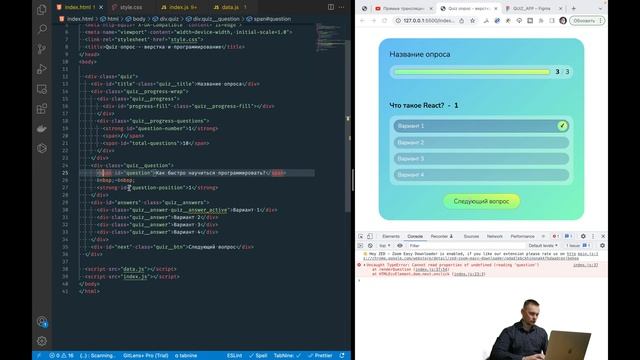Click the inspect element picker in DevTools

click(x=361, y=236)
